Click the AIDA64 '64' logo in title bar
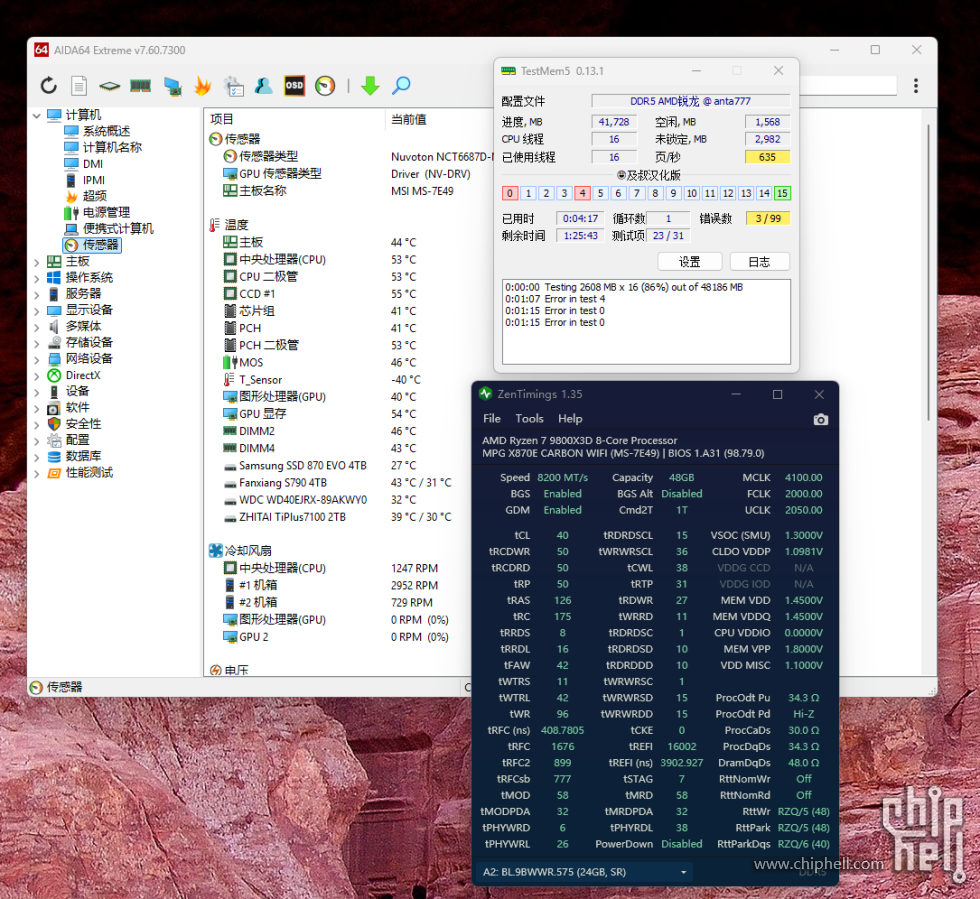 (x=41, y=50)
